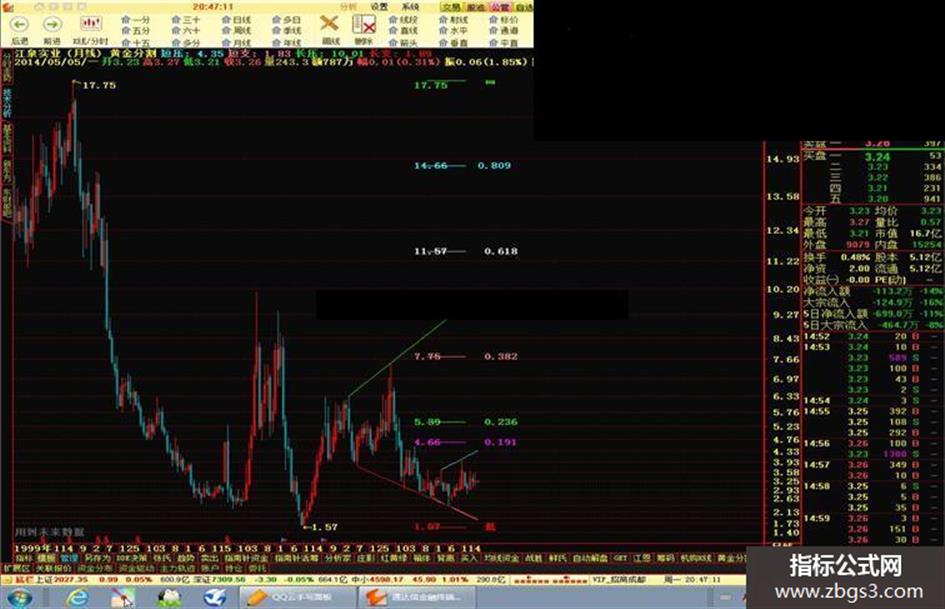Open the 设置 settings menu
The image size is (945, 609).
coord(379,7)
